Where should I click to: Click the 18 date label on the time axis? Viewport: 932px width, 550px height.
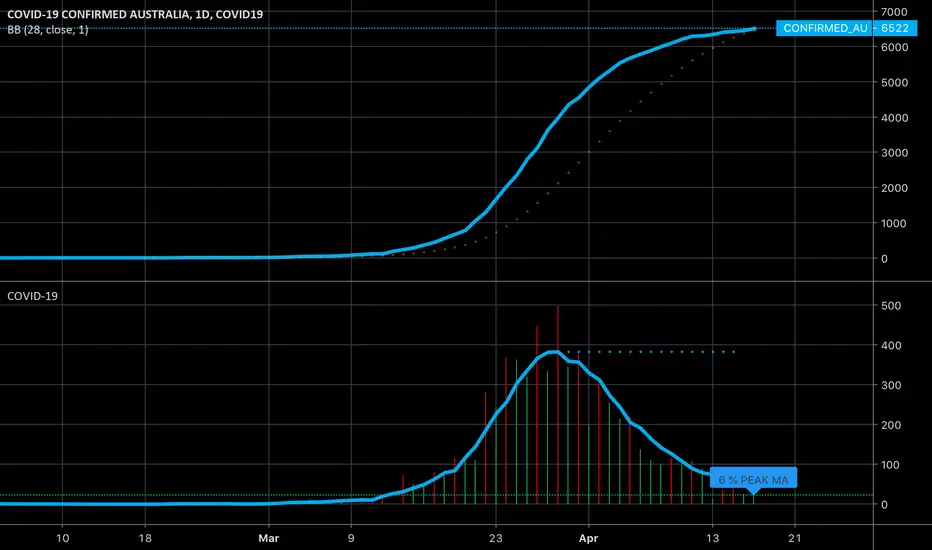[x=145, y=538]
